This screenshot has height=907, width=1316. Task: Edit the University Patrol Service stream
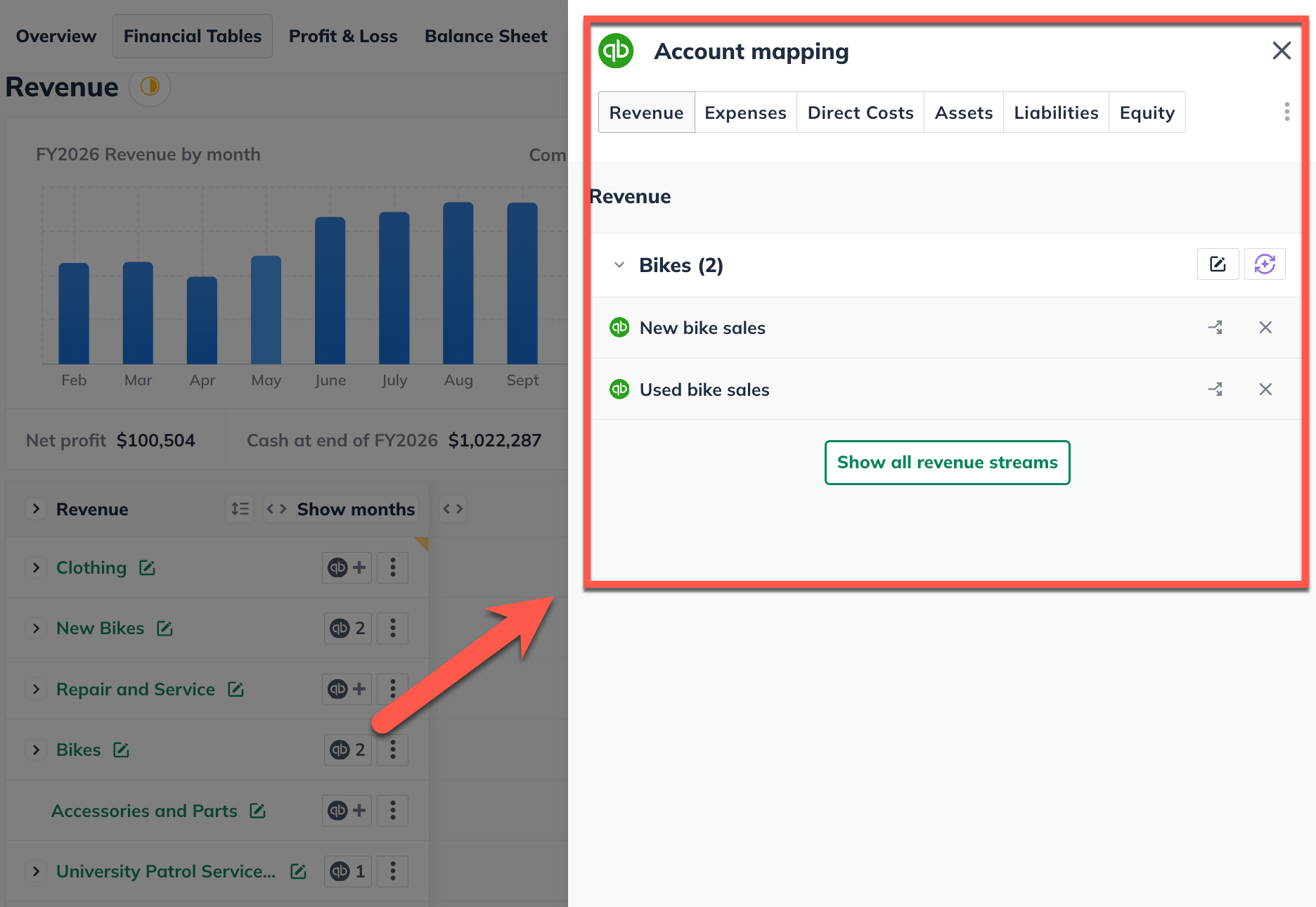(x=298, y=871)
